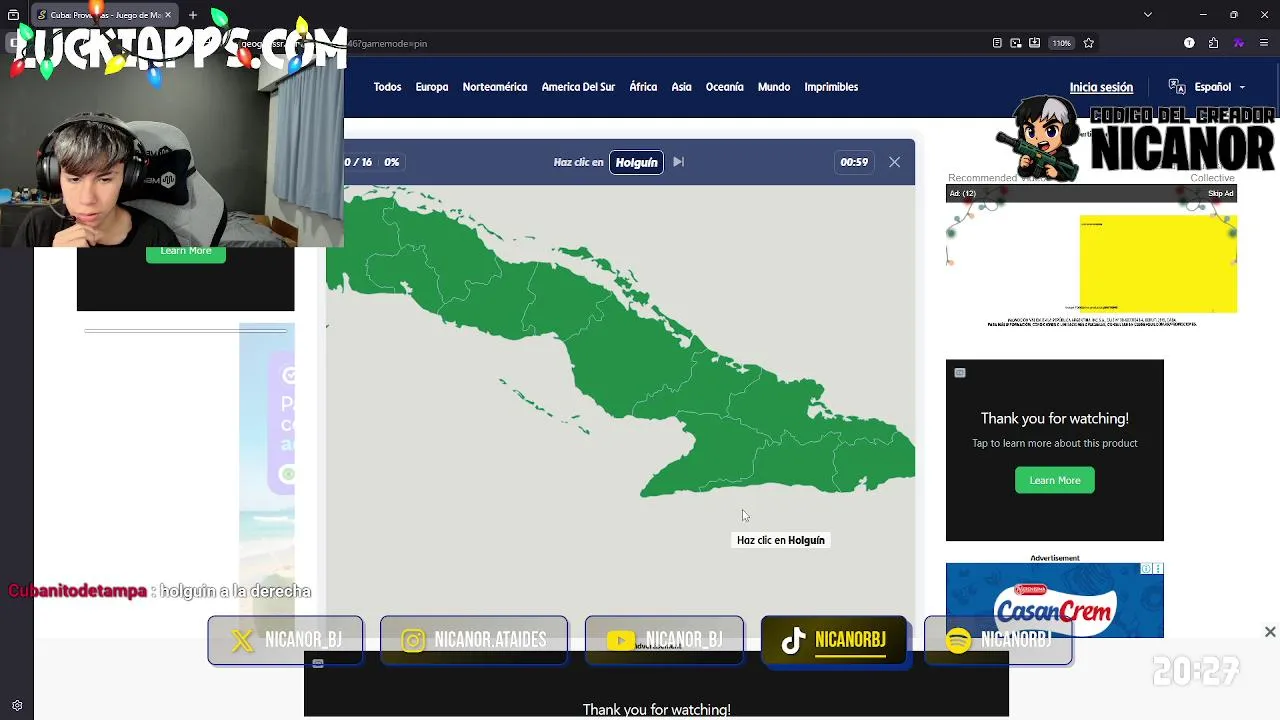Open the Mundo menu item

(774, 87)
